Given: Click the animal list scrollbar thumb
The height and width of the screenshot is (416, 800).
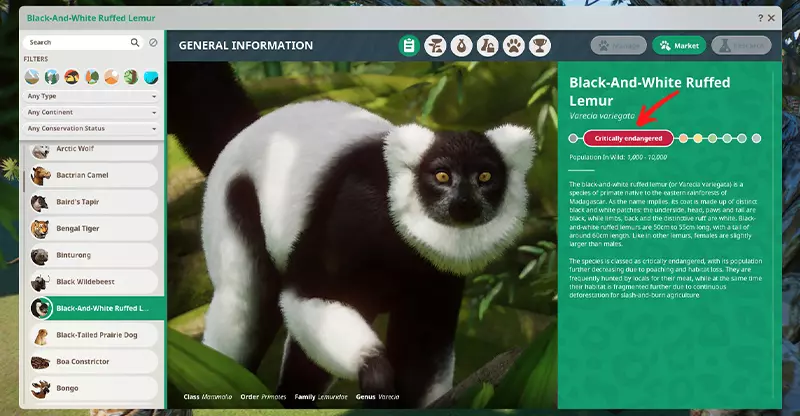Looking at the screenshot, I should click(x=24, y=182).
